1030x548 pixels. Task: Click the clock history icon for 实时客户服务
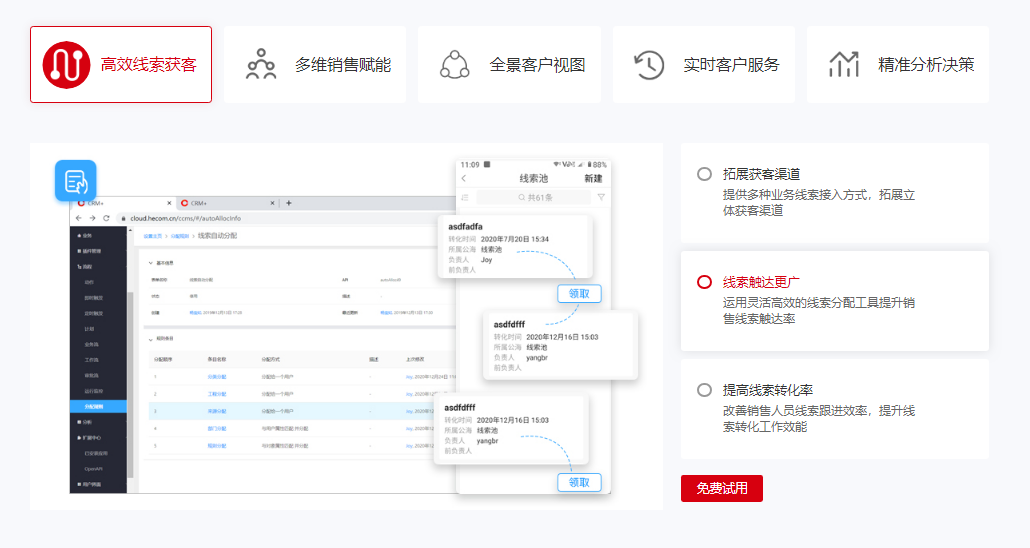(649, 64)
